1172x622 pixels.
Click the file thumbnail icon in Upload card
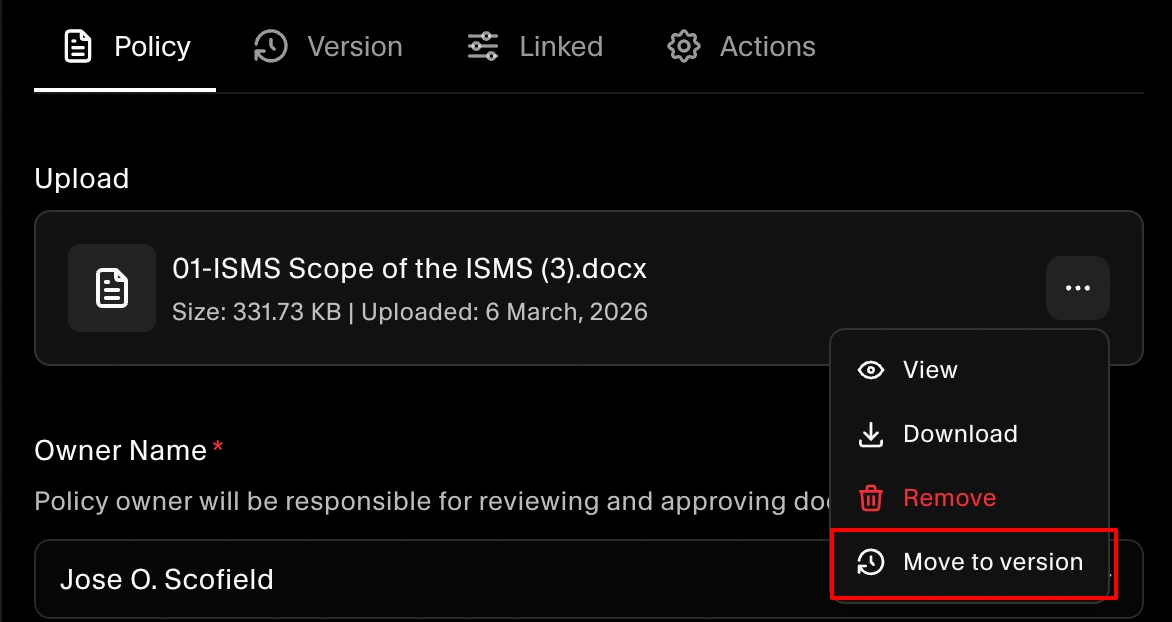click(x=112, y=288)
